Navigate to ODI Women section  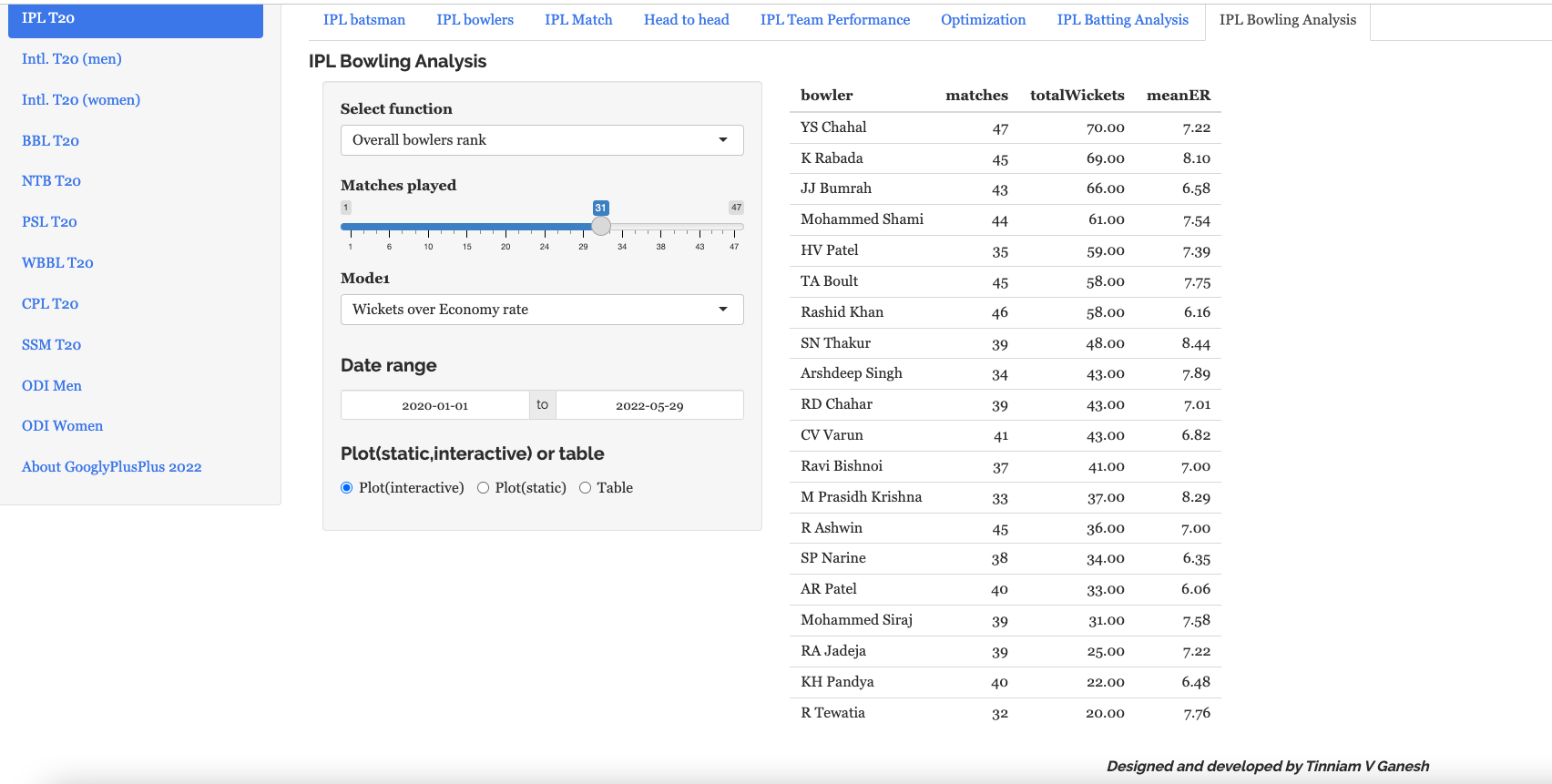point(63,426)
